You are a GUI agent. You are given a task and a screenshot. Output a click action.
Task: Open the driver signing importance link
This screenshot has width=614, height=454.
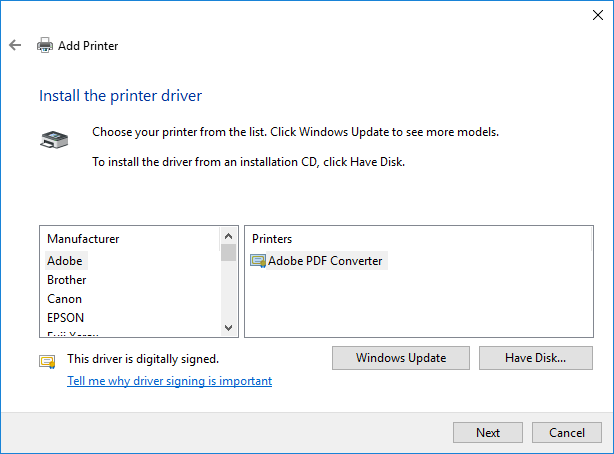tap(169, 381)
